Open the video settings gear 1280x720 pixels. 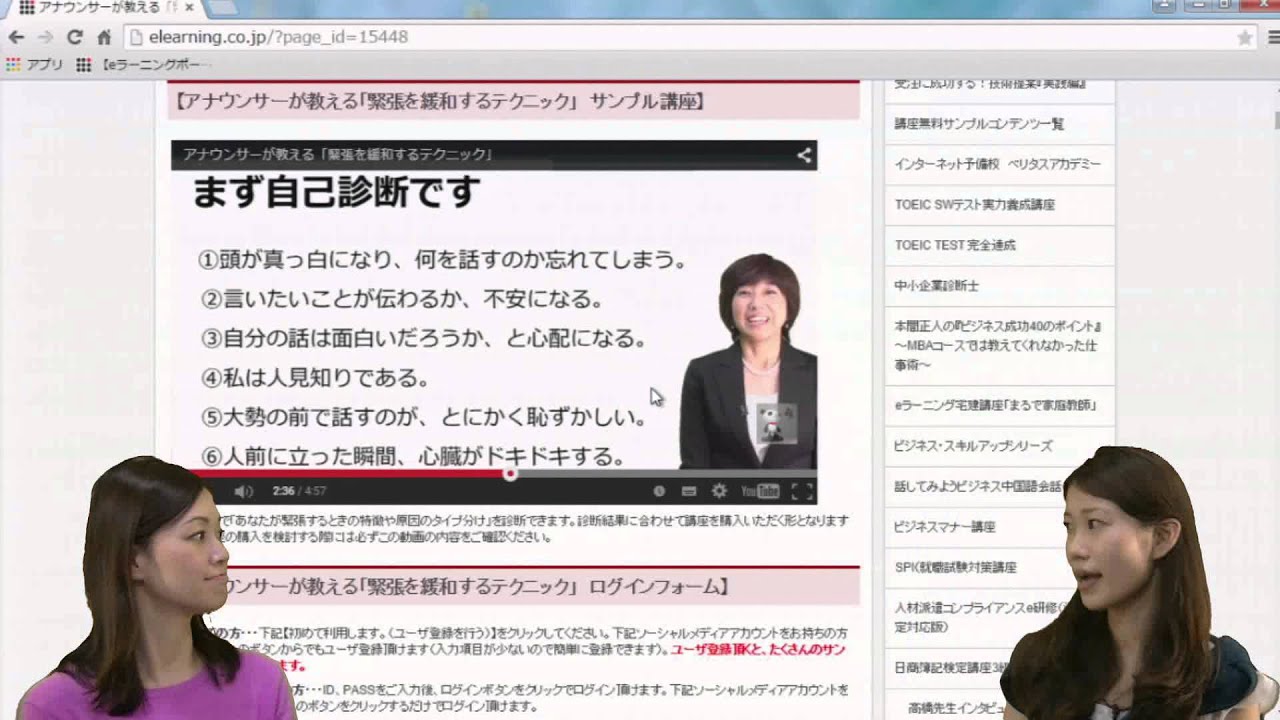click(x=719, y=491)
